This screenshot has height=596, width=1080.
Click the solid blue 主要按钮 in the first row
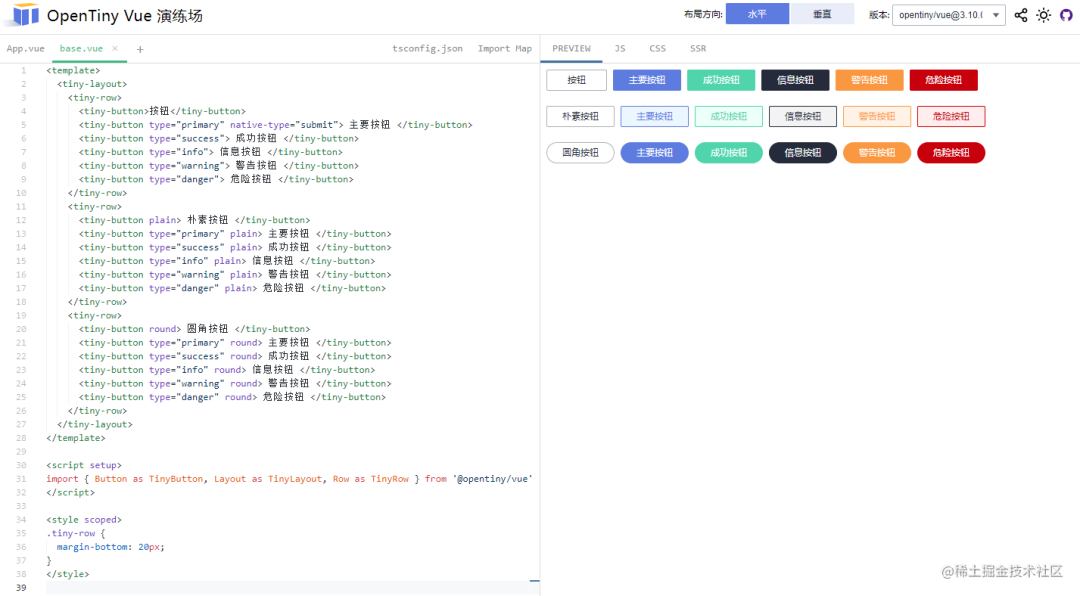[647, 80]
